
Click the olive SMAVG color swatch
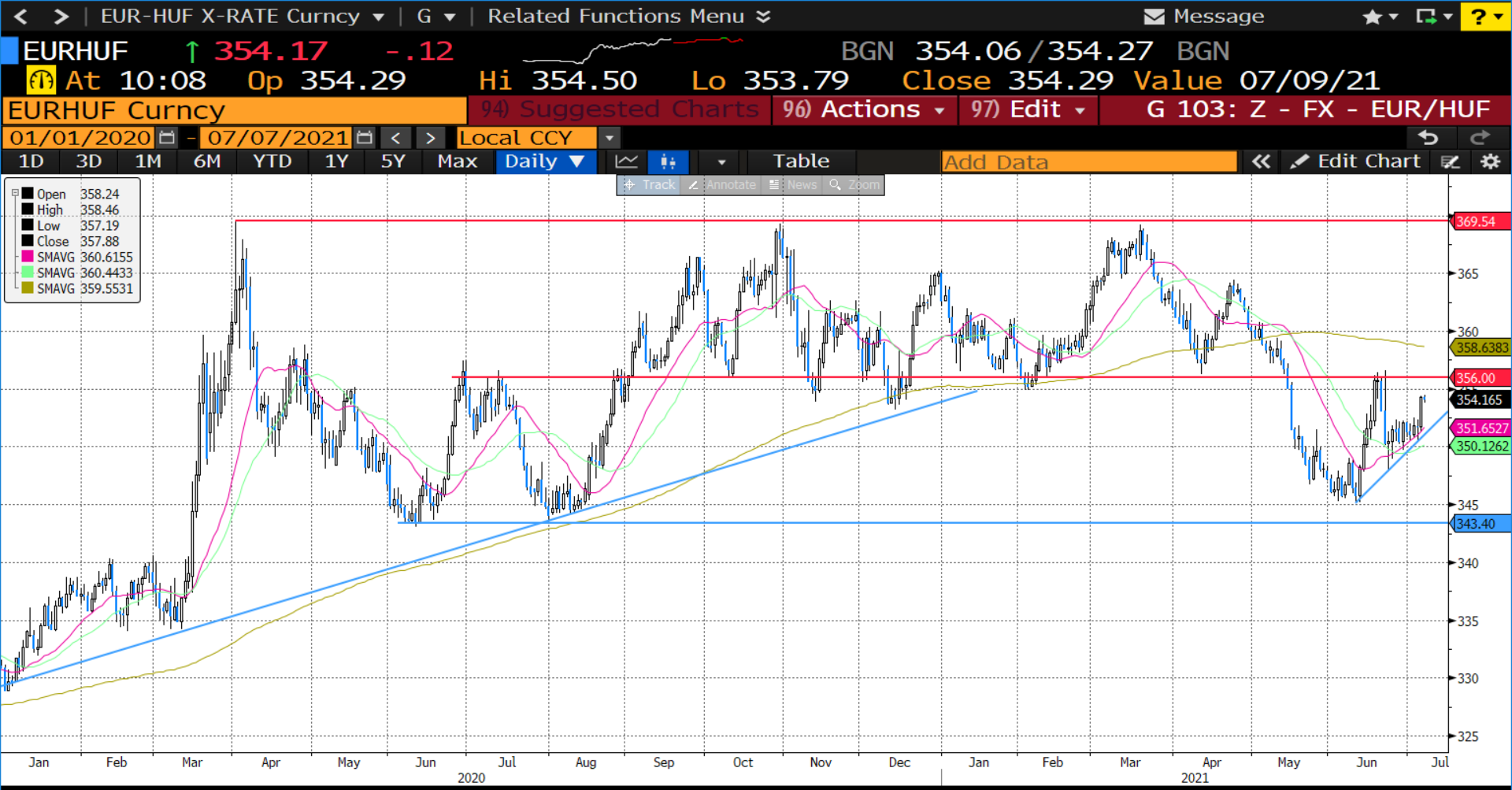point(28,288)
